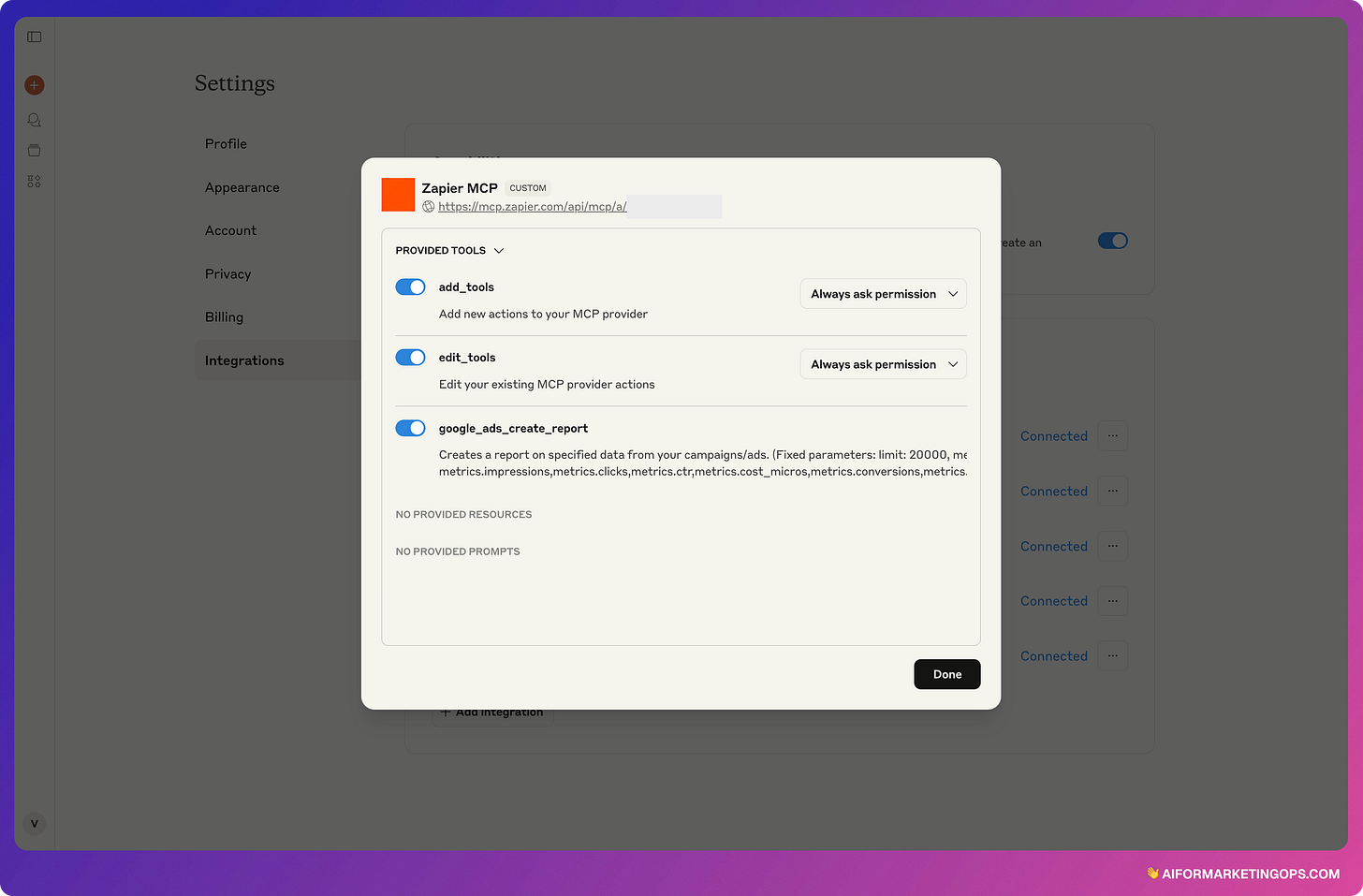Open the Account settings tab
This screenshot has width=1363, height=896.
tap(231, 230)
